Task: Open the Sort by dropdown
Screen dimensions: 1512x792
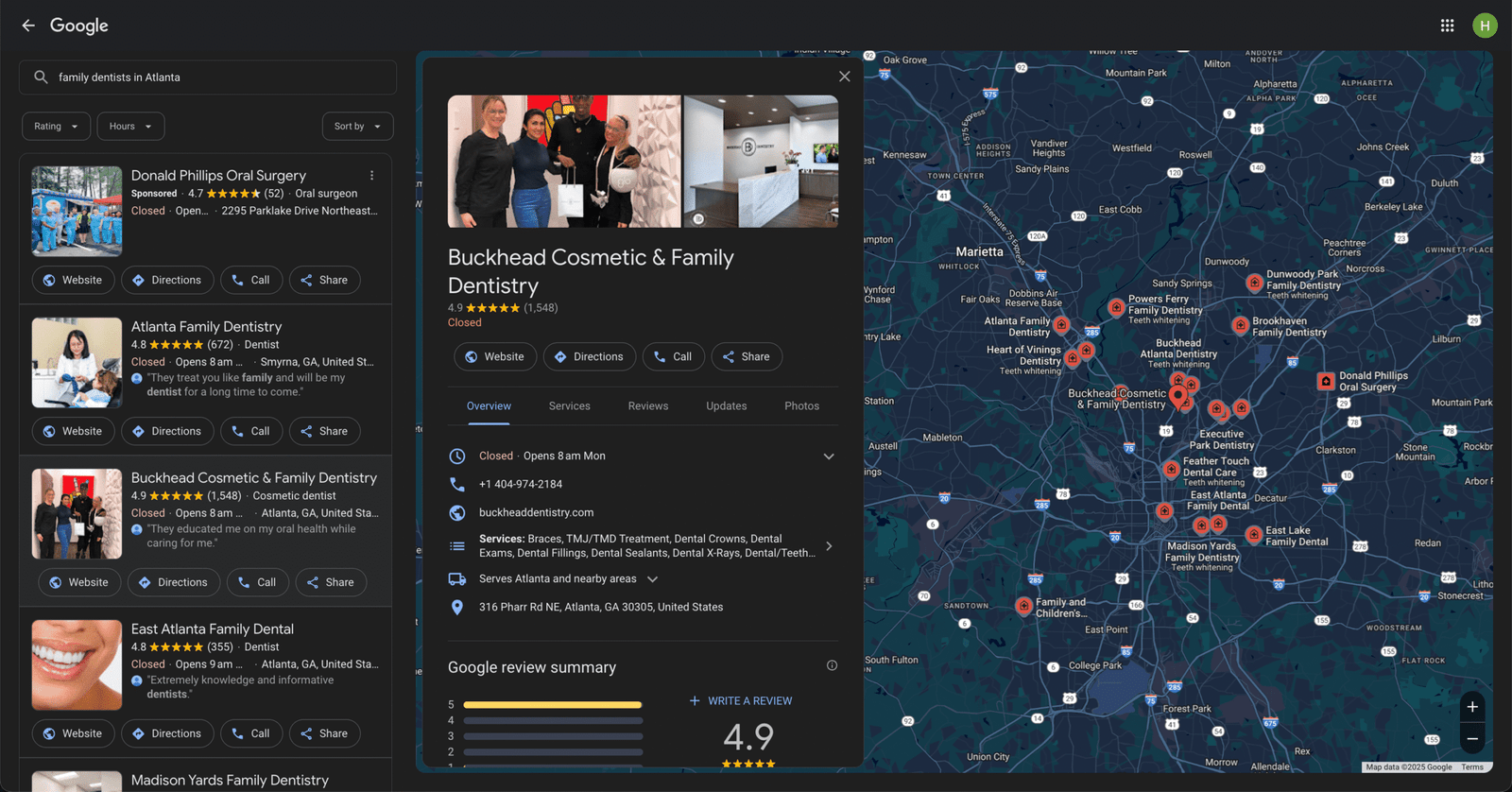Action: (x=357, y=127)
